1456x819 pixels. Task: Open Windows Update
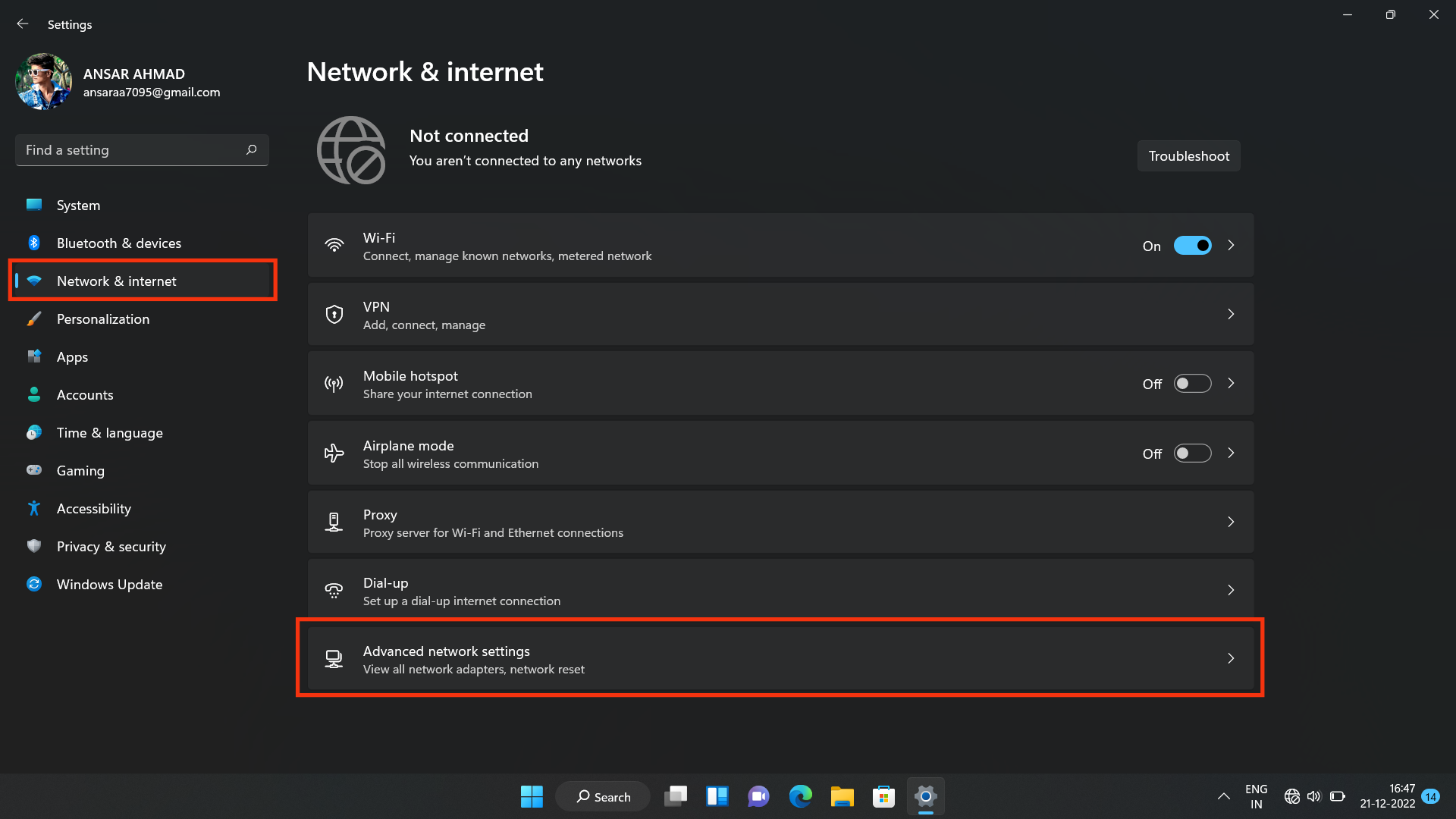click(143, 585)
